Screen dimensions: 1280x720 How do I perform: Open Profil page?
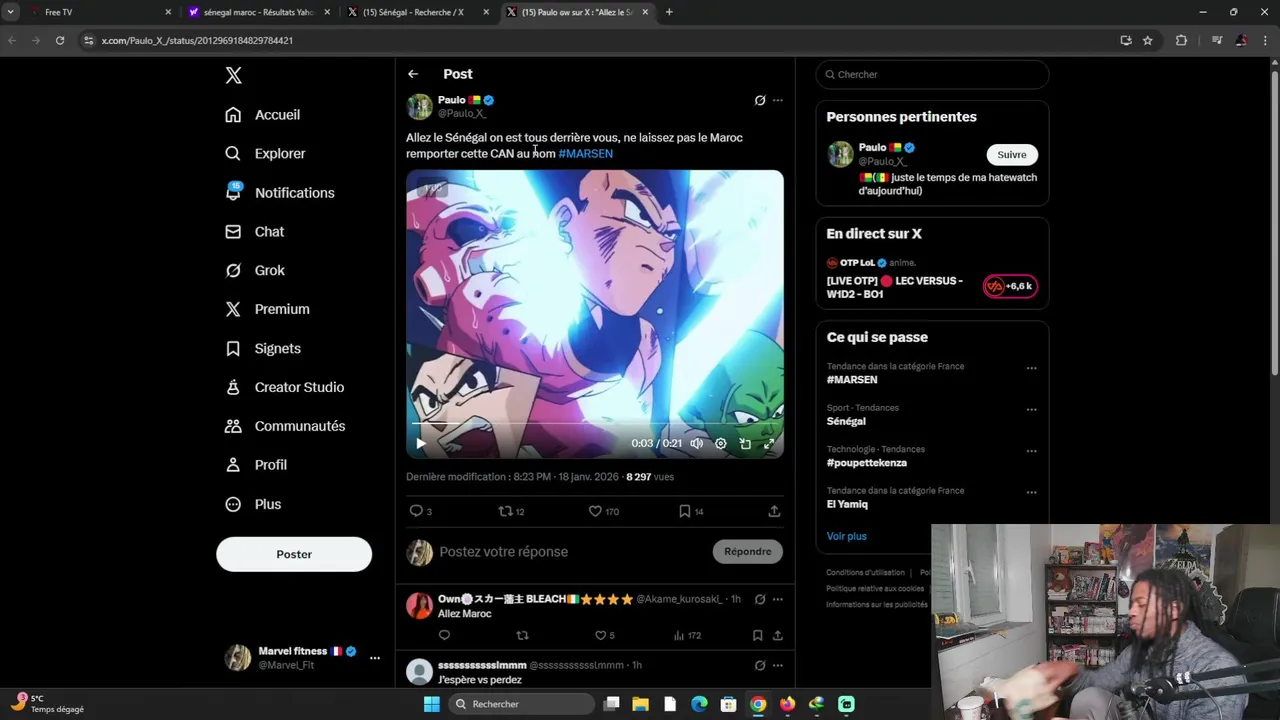[256, 465]
